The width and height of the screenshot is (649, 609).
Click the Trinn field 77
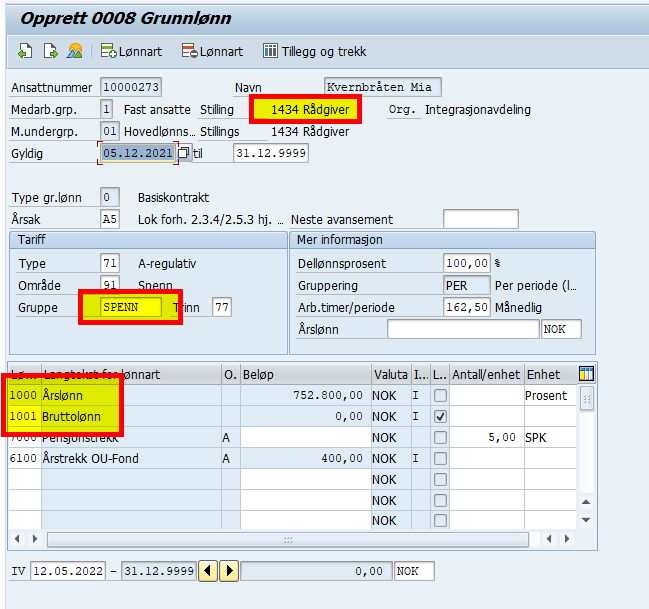pyautogui.click(x=222, y=307)
